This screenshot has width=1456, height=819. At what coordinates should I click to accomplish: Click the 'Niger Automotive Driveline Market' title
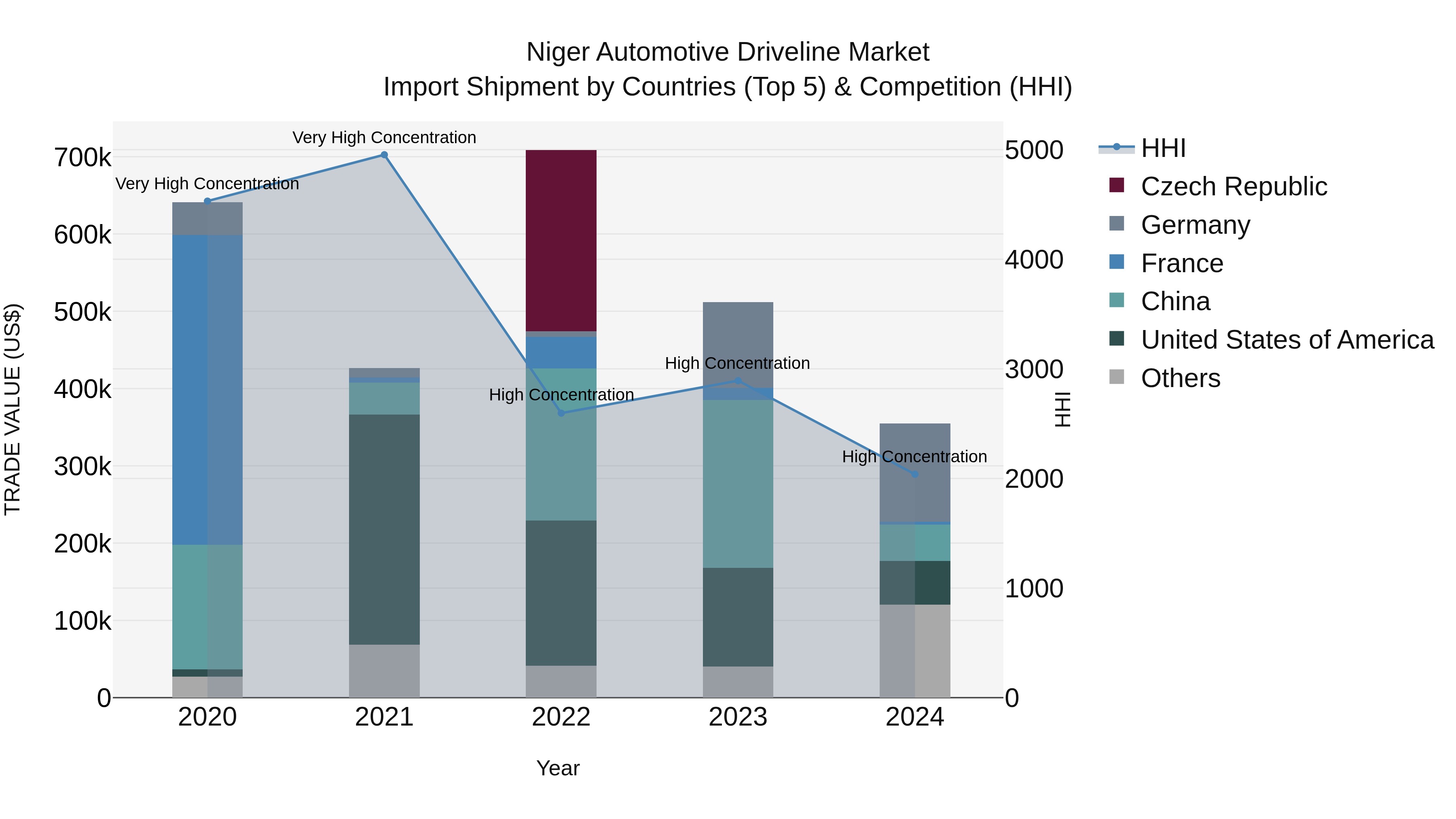(x=728, y=52)
